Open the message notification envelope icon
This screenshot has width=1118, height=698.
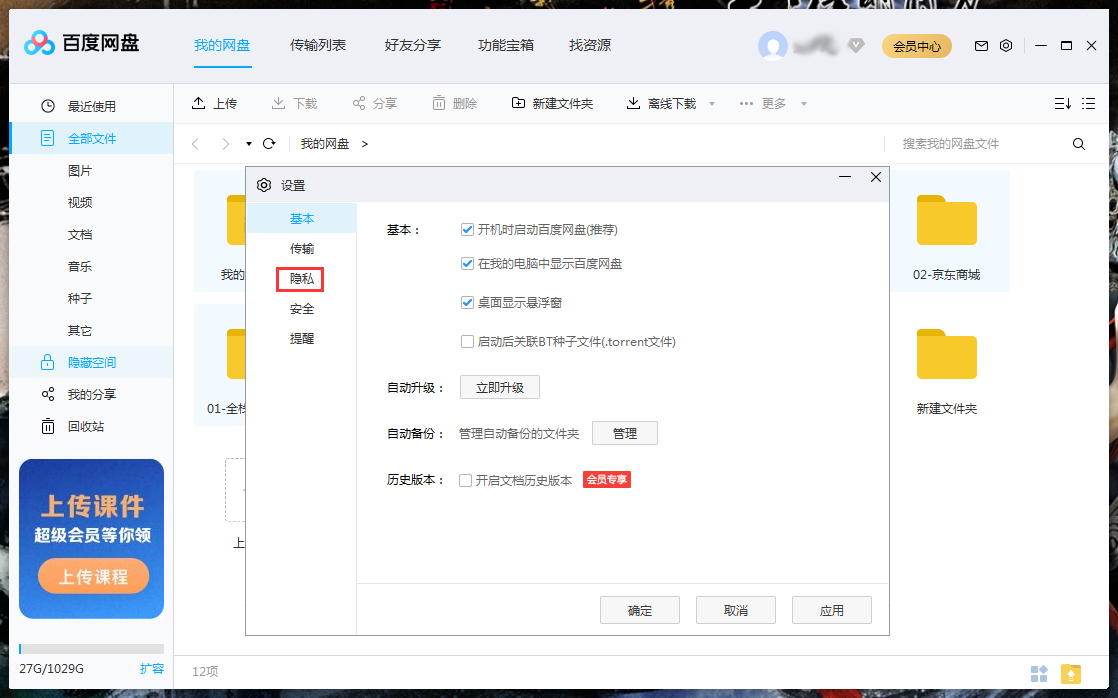point(981,45)
